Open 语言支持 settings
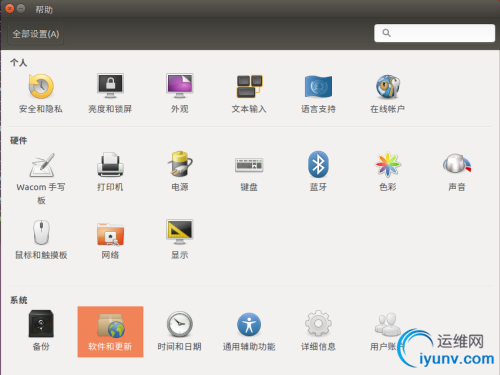 (x=318, y=93)
